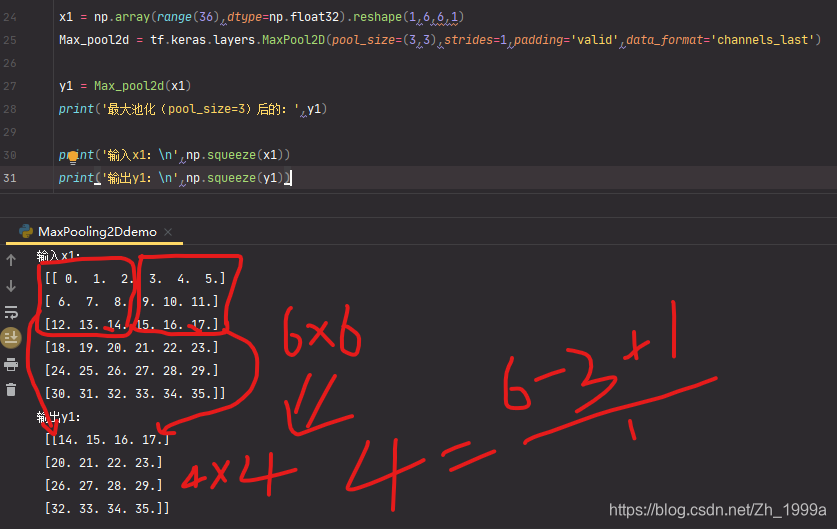This screenshot has width=837, height=529.
Task: Click output row '[18. 19. 20. 21. 22. 23.]'
Action: (132, 348)
